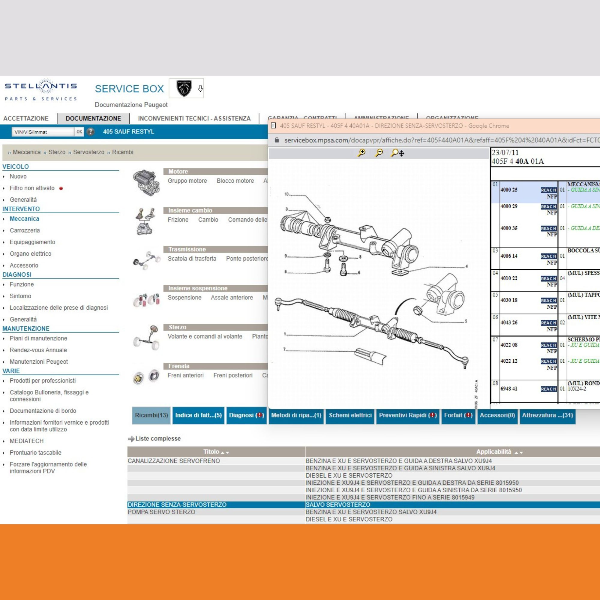Viewport: 600px width, 600px height.
Task: Click REACH badge on part 4000 25 row
Action: coord(549,190)
